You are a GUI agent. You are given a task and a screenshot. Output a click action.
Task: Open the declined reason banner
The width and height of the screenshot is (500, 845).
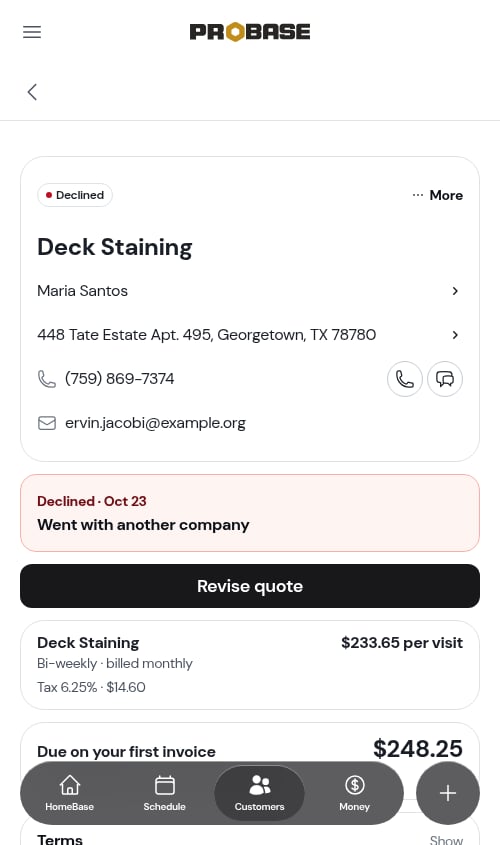(250, 513)
